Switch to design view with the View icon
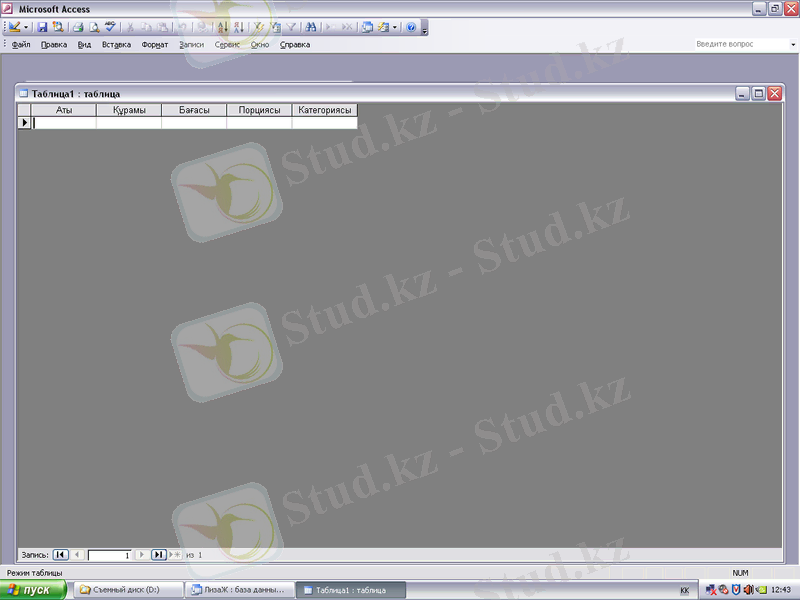This screenshot has width=800, height=600. (x=15, y=27)
